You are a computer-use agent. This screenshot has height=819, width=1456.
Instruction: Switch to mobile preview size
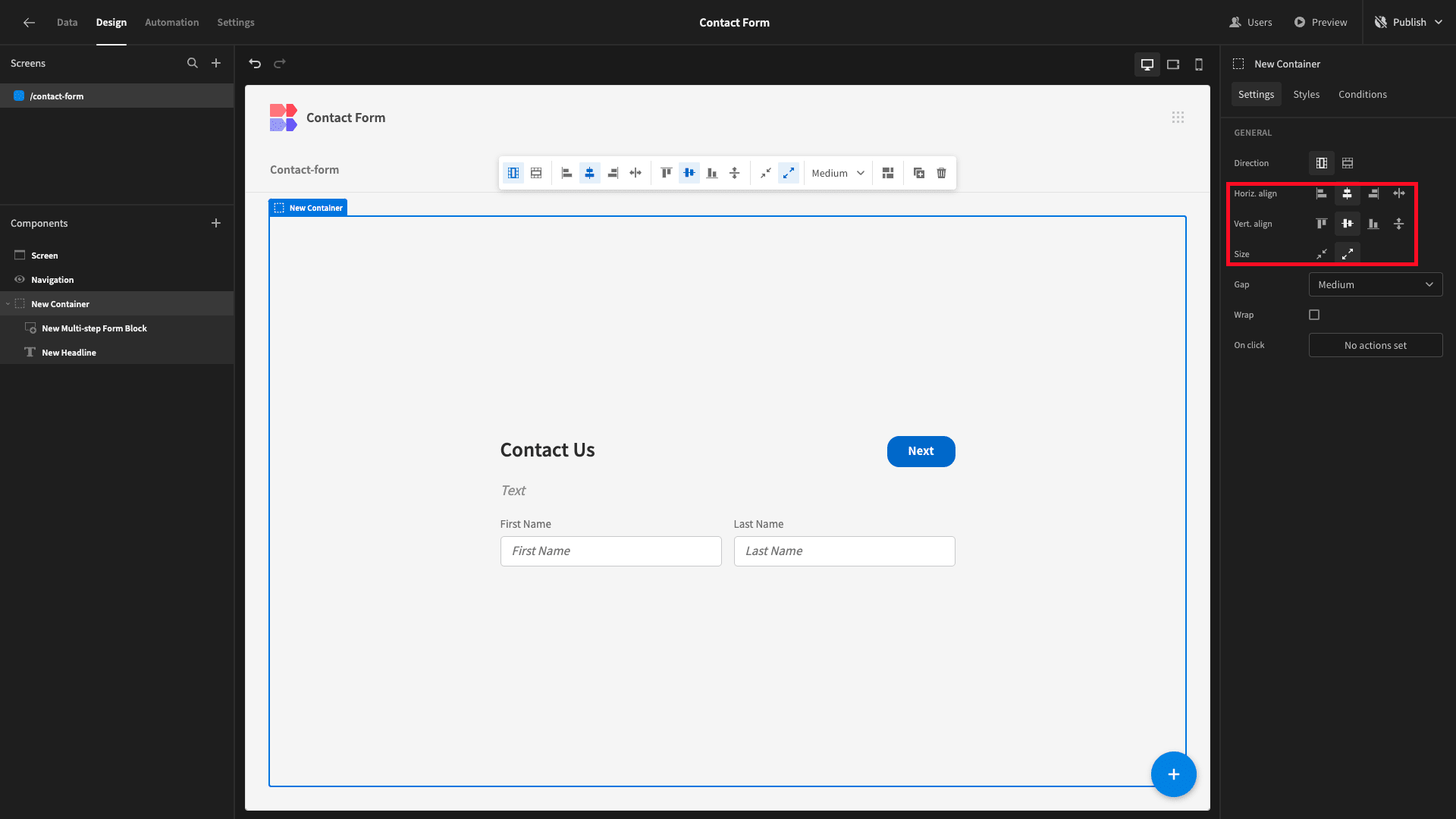point(1199,64)
